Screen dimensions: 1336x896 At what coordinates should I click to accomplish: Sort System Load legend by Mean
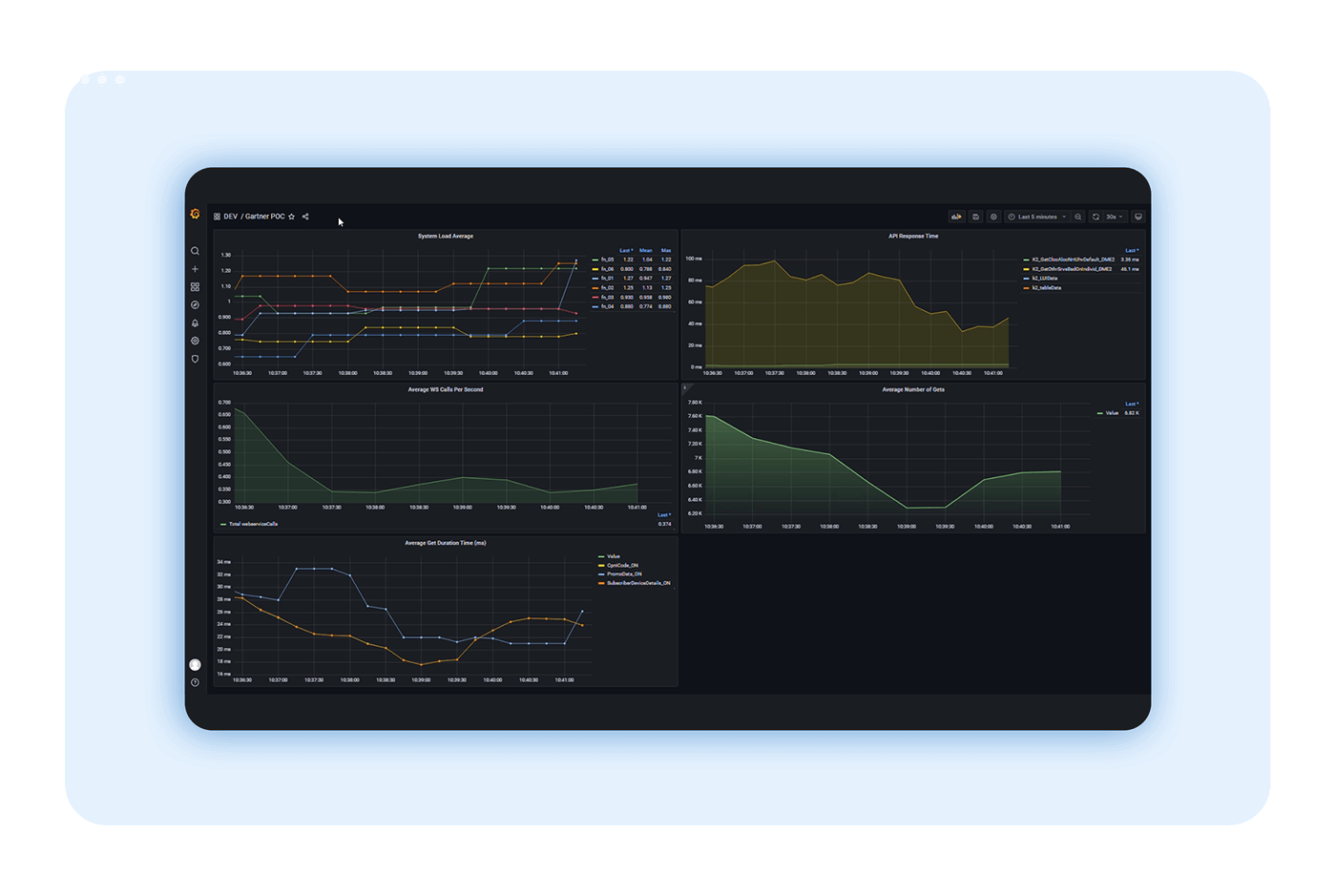click(x=646, y=250)
